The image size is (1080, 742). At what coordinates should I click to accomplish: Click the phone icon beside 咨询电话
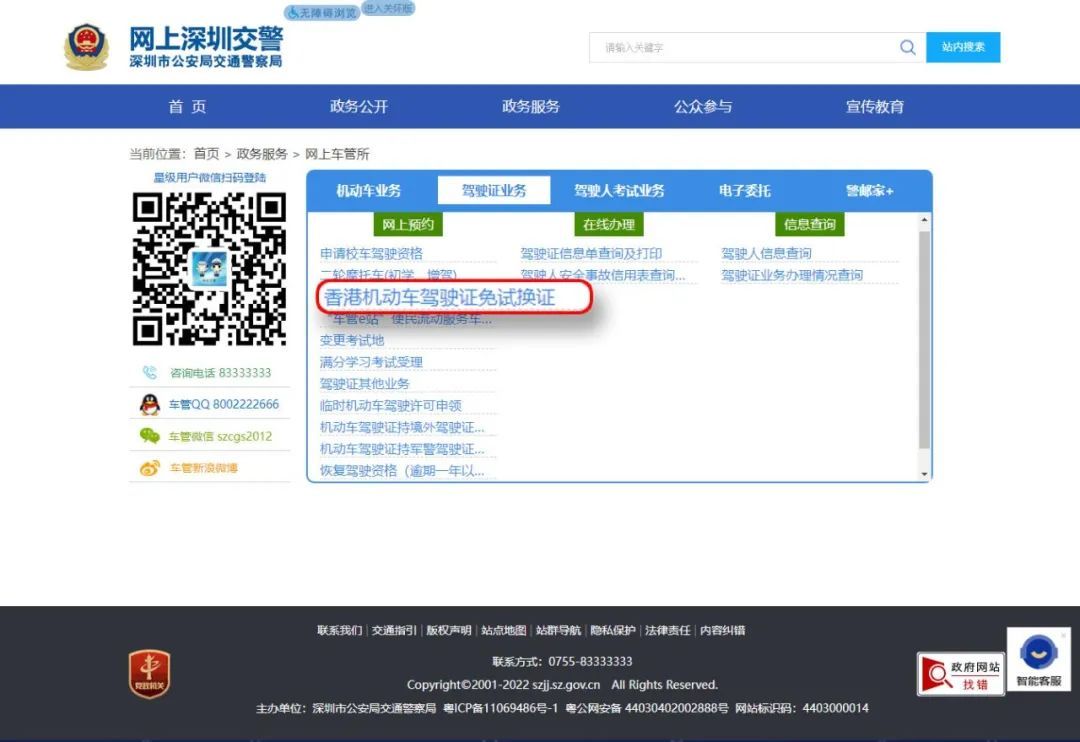pyautogui.click(x=150, y=373)
